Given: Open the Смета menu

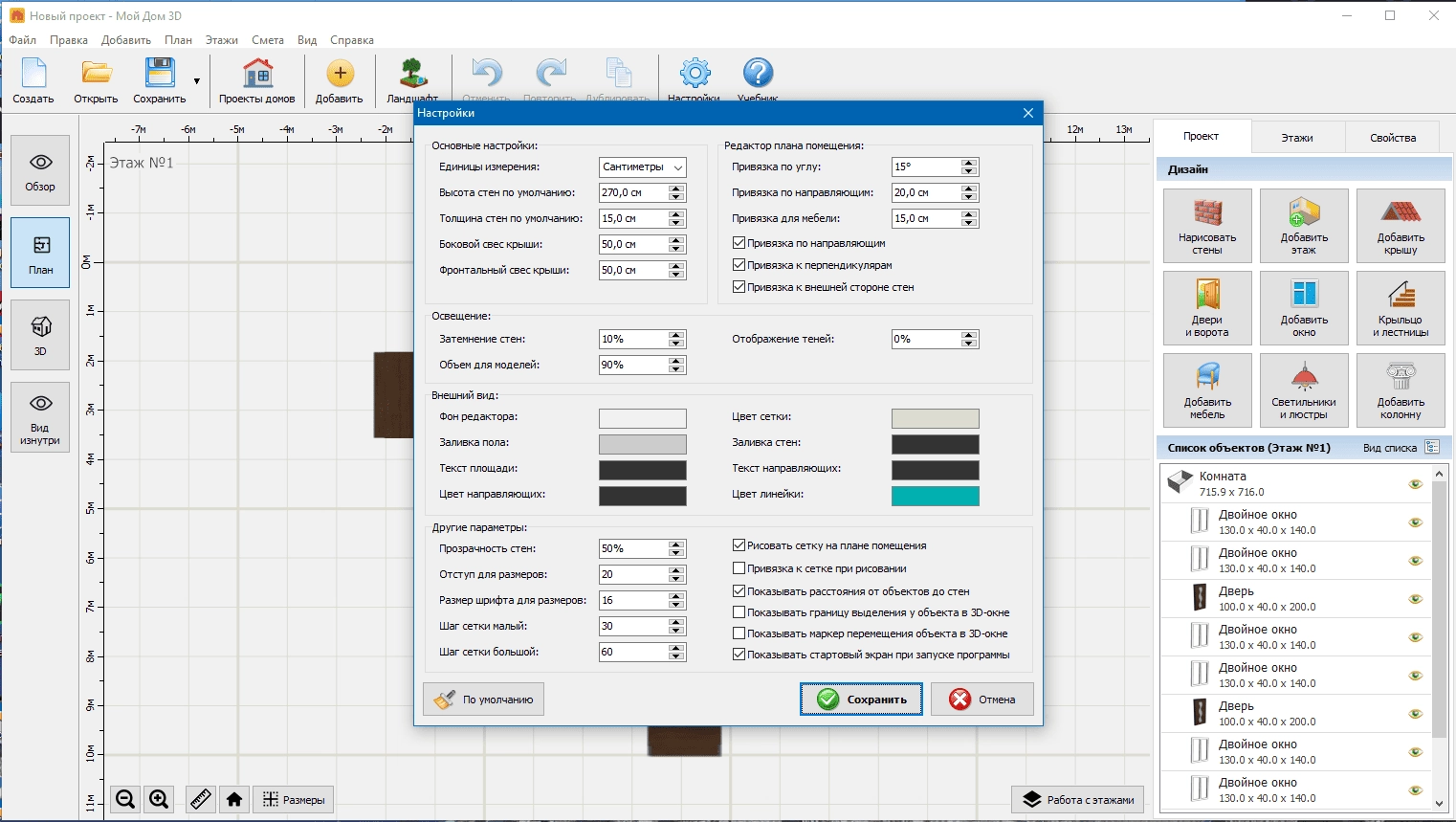Looking at the screenshot, I should tap(268, 40).
